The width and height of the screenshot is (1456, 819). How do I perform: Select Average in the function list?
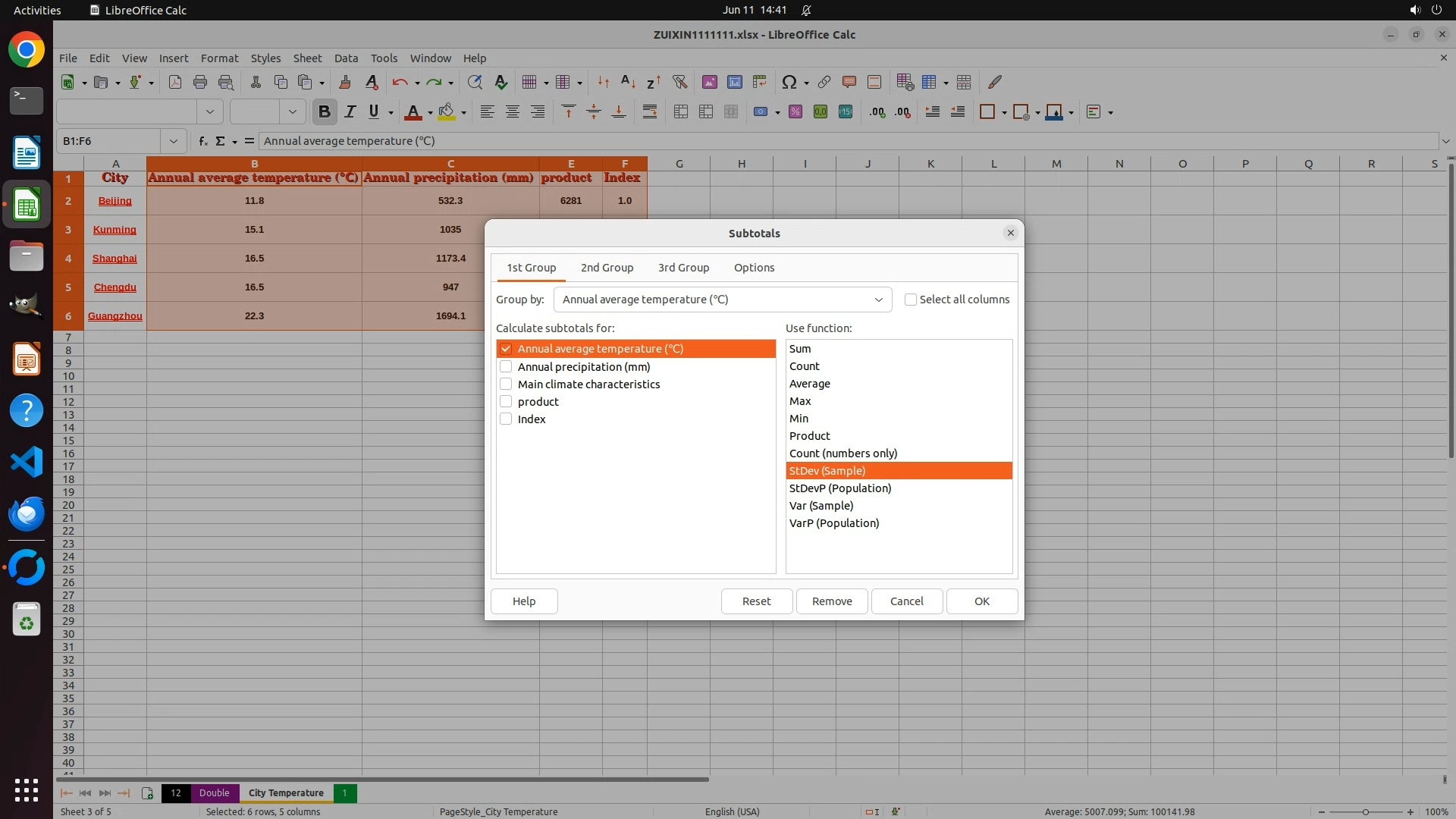point(810,384)
